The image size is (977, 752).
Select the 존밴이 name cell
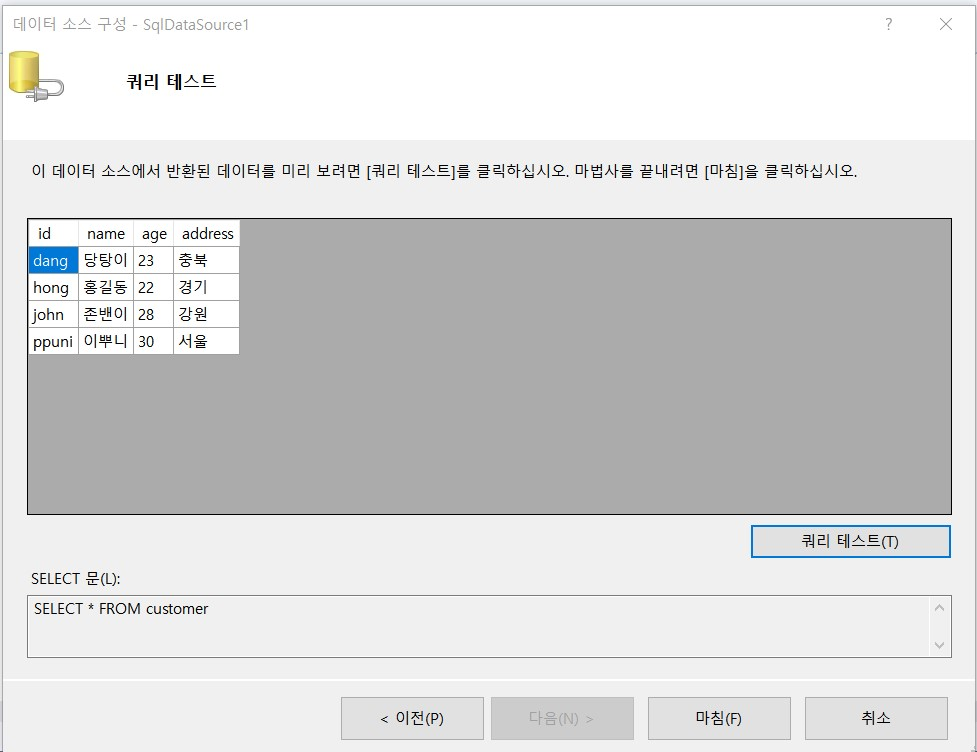(106, 315)
